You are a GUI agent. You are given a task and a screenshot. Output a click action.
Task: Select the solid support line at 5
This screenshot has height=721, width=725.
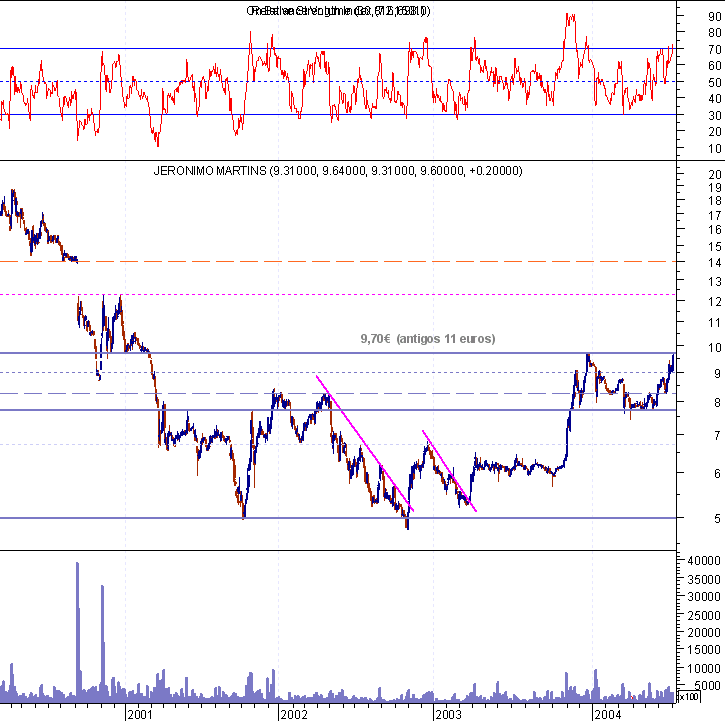click(338, 518)
